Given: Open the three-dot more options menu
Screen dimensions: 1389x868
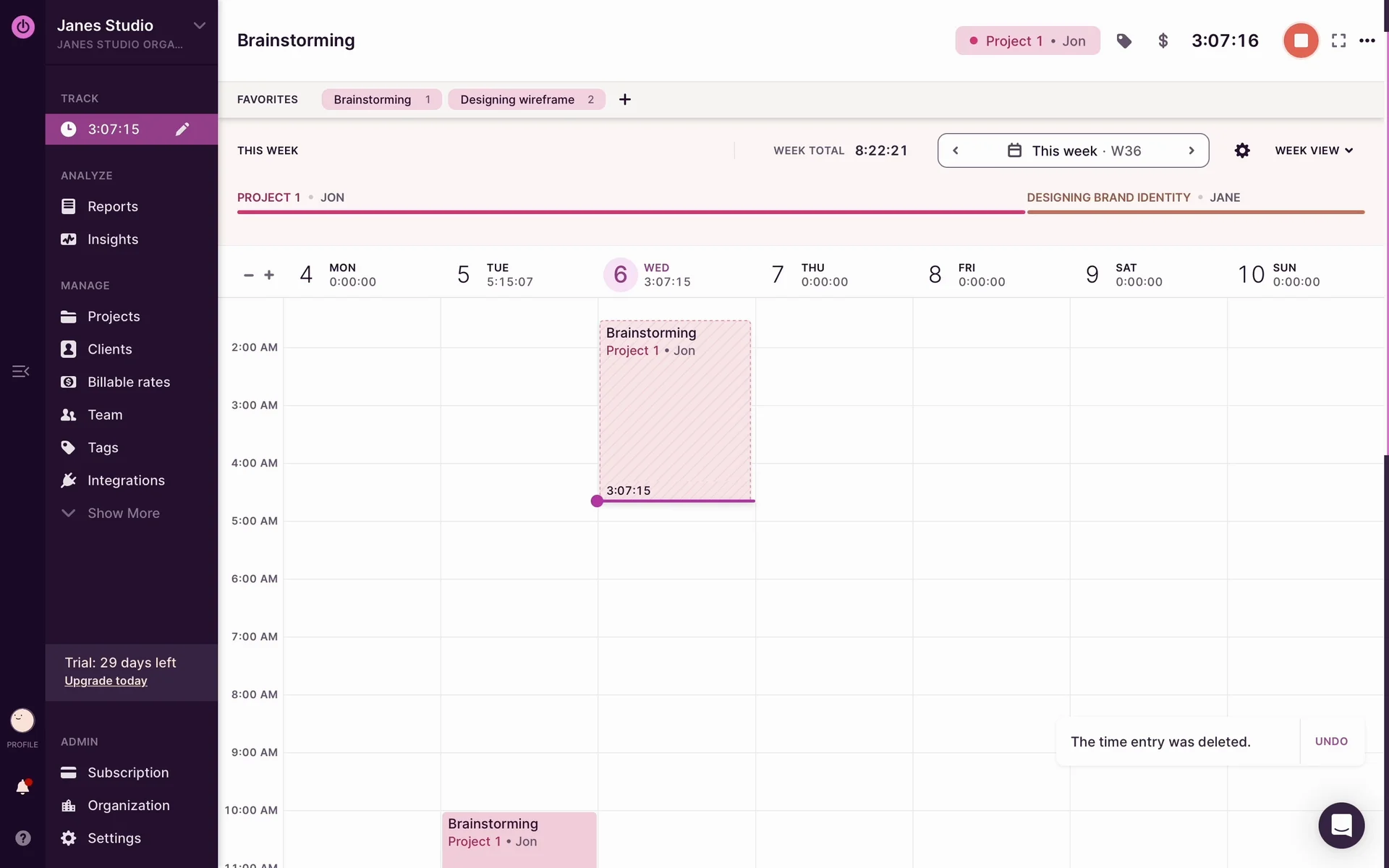Looking at the screenshot, I should tap(1367, 41).
